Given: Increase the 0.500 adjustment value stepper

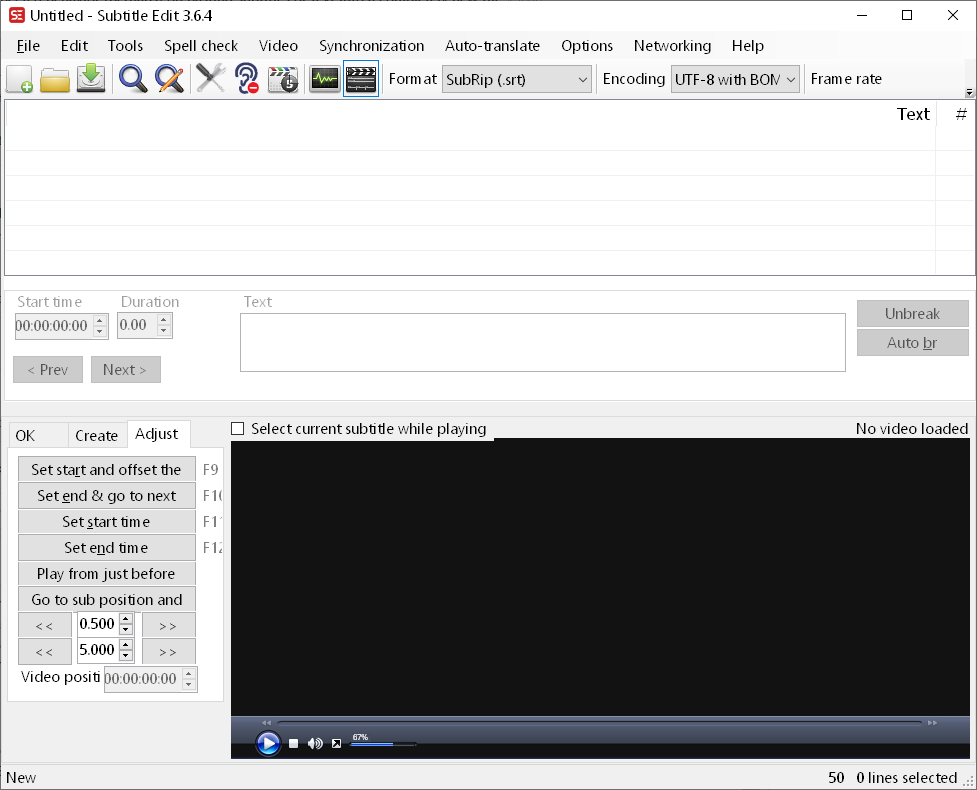Looking at the screenshot, I should tap(127, 619).
